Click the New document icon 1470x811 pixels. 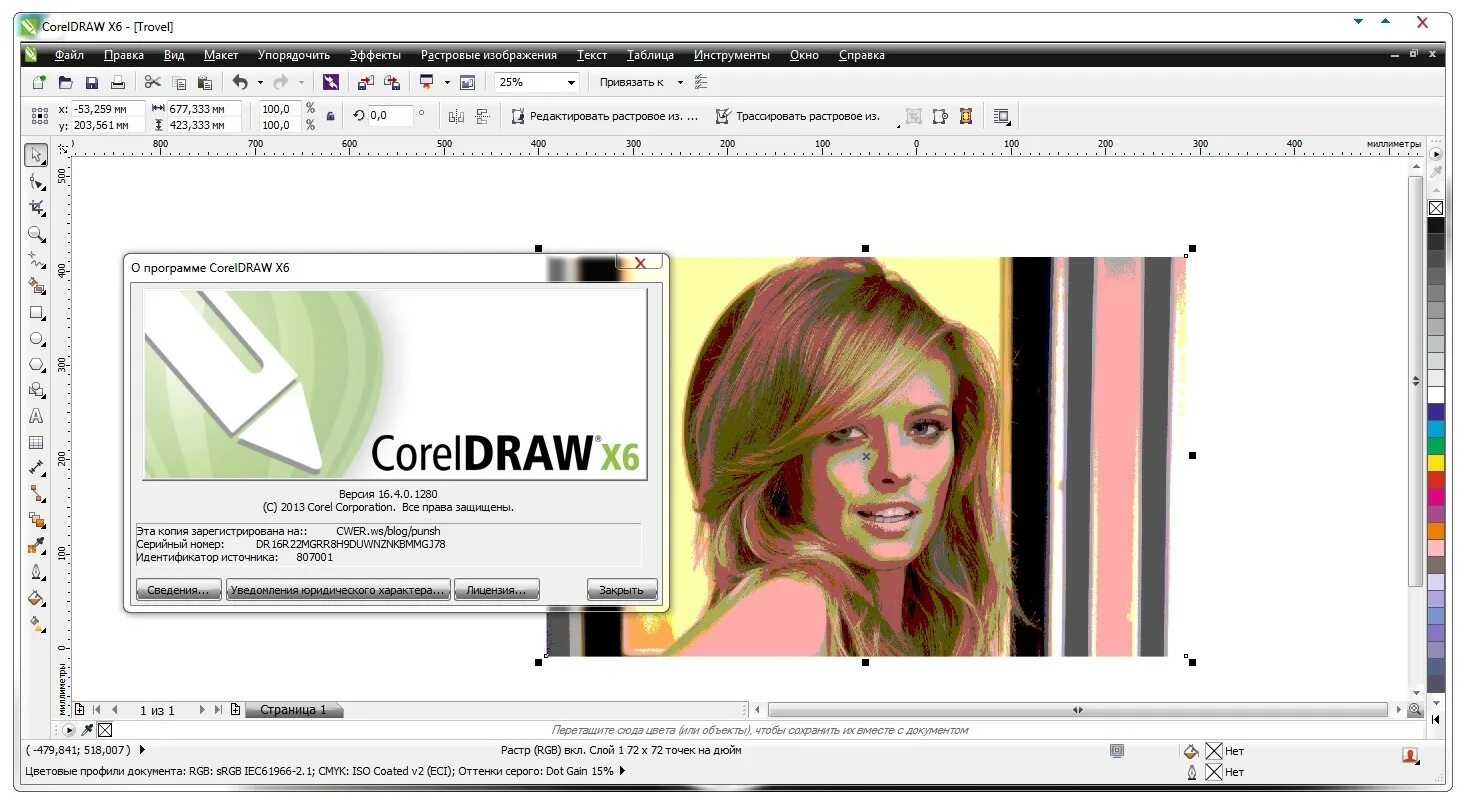pos(39,82)
